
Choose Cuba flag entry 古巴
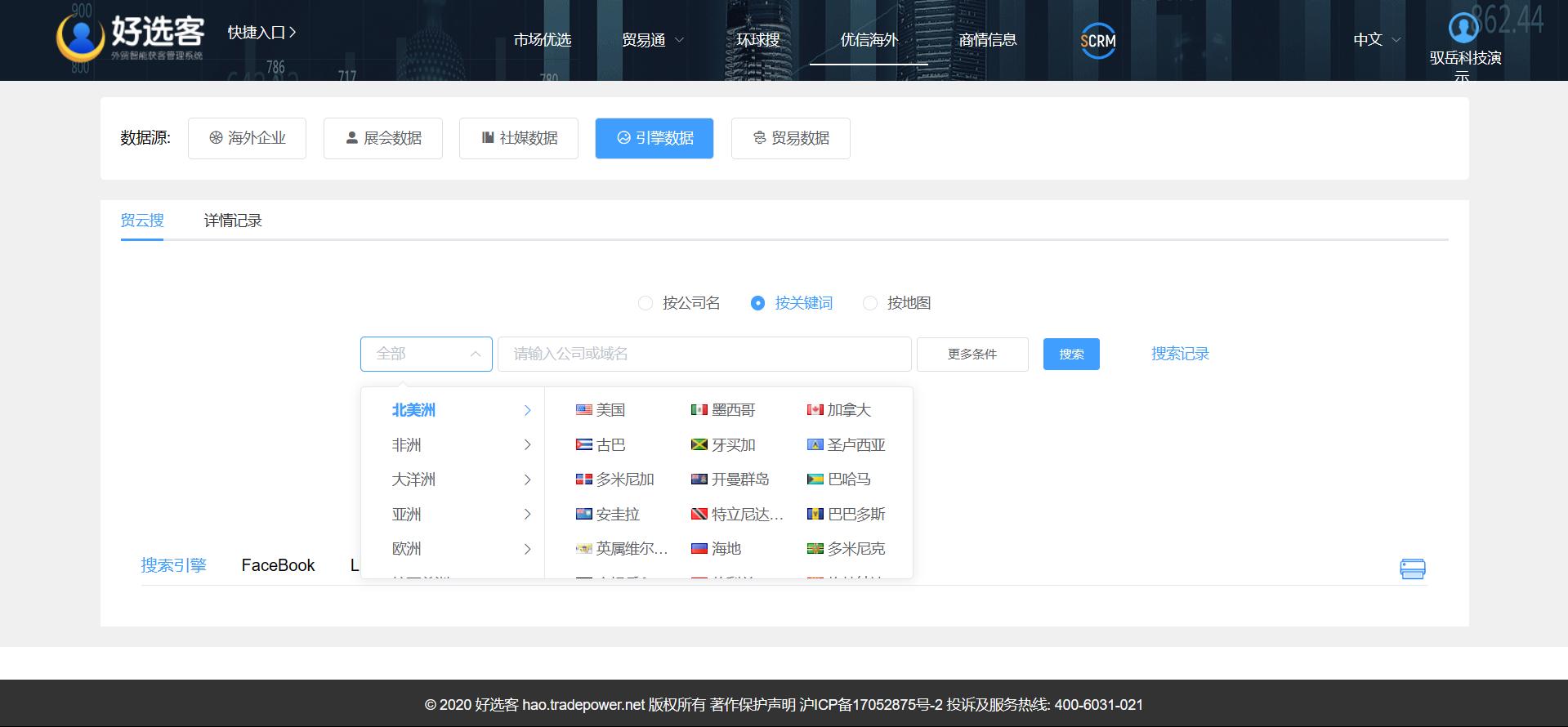click(601, 445)
